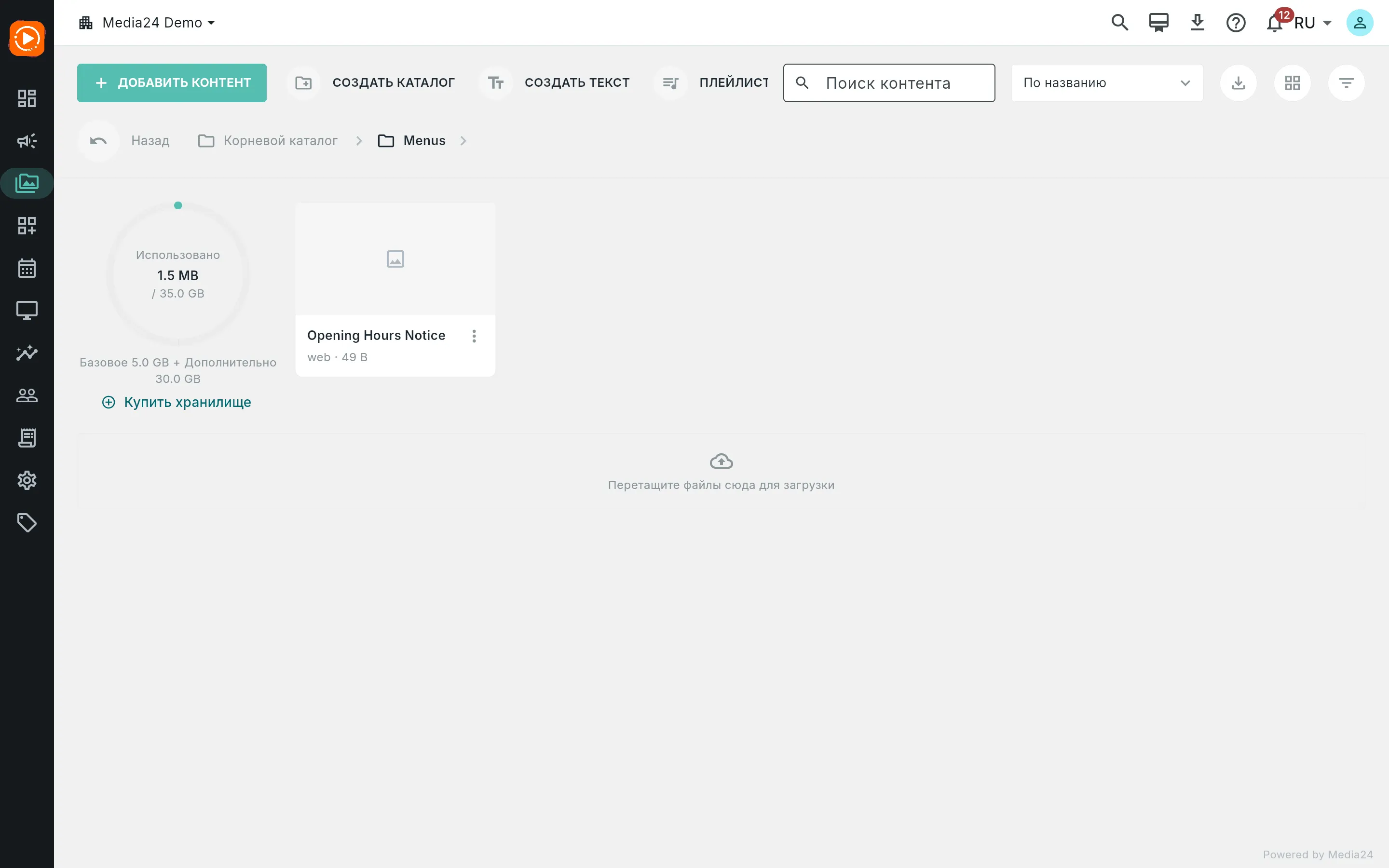Image resolution: width=1389 pixels, height=868 pixels.
Task: Click the Поиск контента search field
Action: (889, 82)
